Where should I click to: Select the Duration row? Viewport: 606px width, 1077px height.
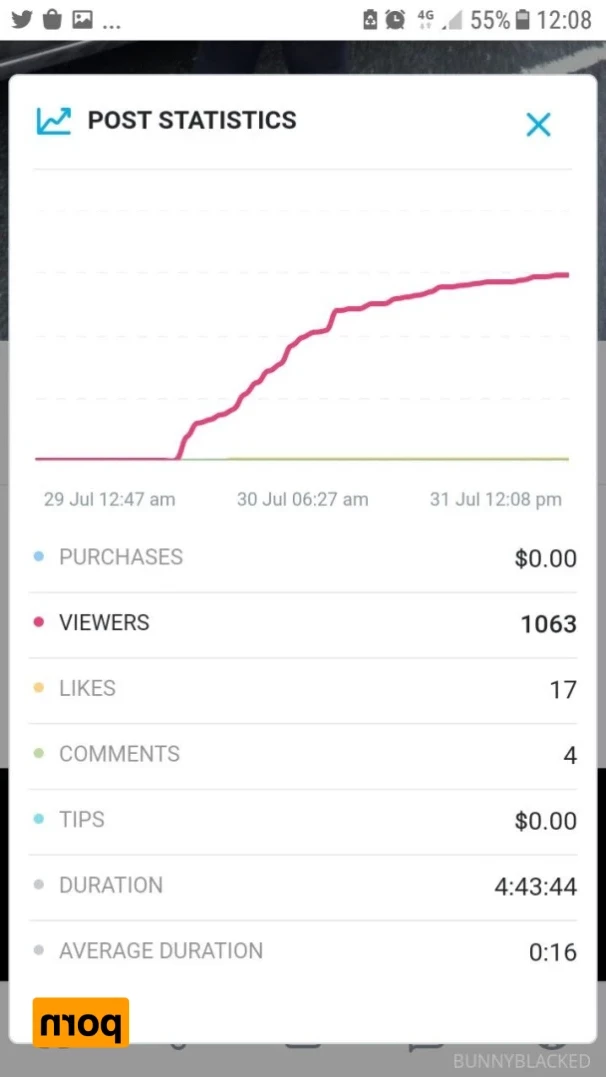303,887
